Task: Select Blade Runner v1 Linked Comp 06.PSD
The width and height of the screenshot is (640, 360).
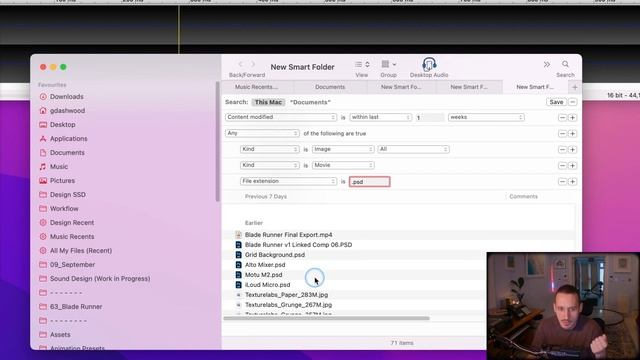Action: click(298, 245)
